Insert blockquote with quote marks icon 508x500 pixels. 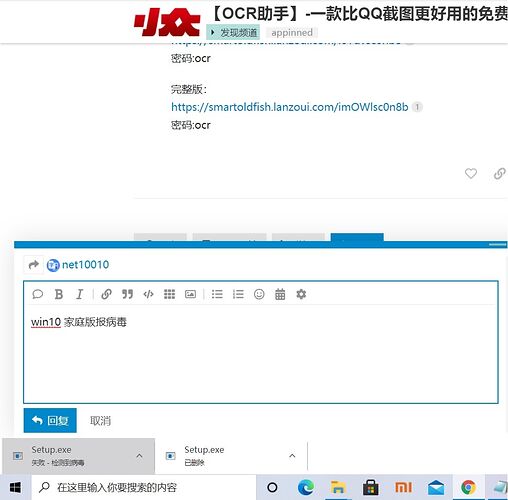[127, 294]
